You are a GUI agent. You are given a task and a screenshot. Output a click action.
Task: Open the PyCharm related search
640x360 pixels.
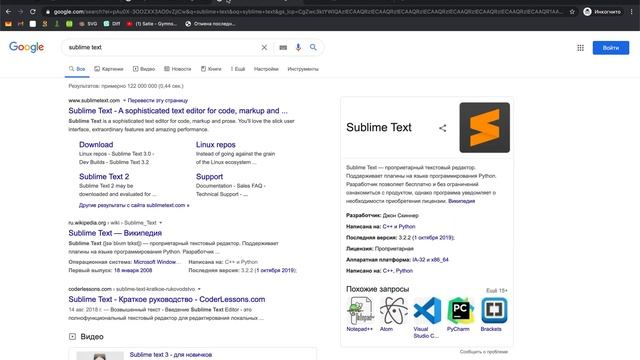tap(460, 314)
